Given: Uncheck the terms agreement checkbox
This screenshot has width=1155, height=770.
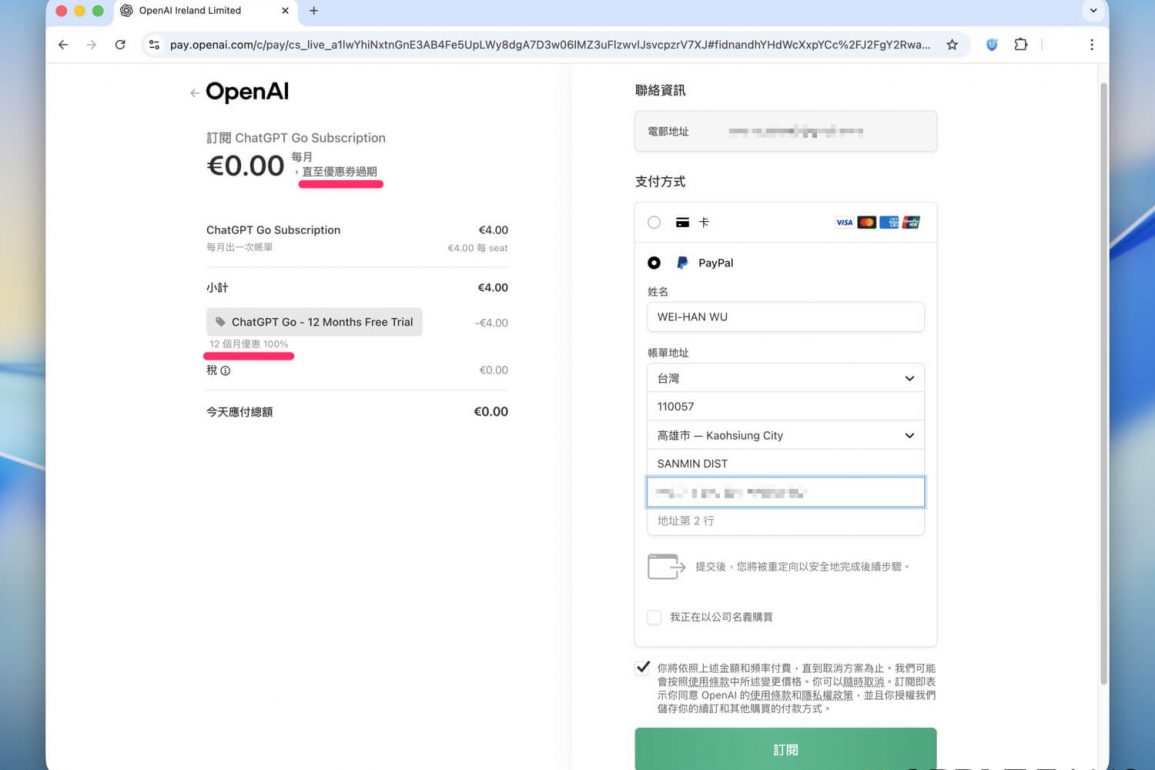Looking at the screenshot, I should (x=643, y=668).
